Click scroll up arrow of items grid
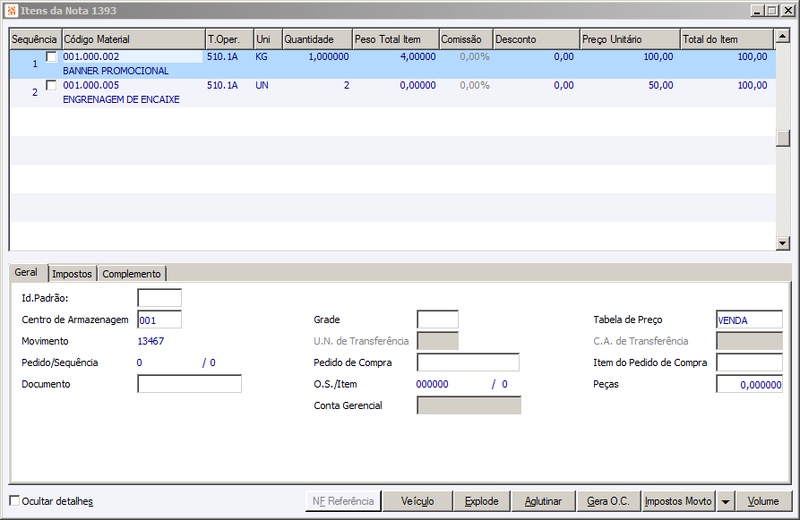The image size is (800, 520). pyautogui.click(x=782, y=36)
